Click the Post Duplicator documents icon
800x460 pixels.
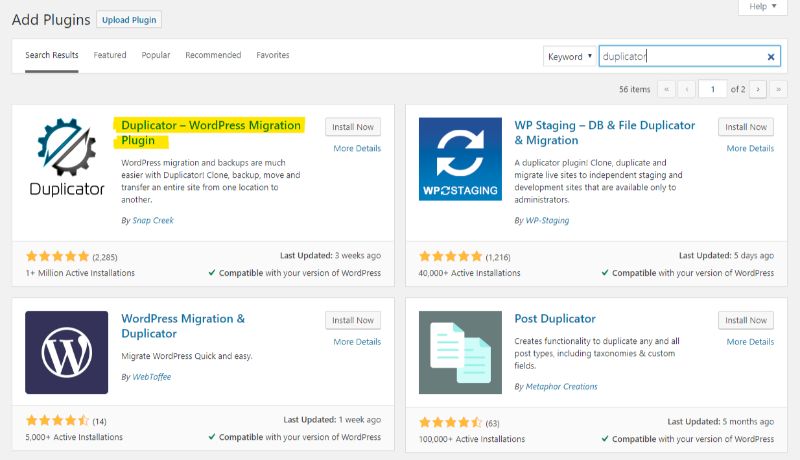point(460,352)
